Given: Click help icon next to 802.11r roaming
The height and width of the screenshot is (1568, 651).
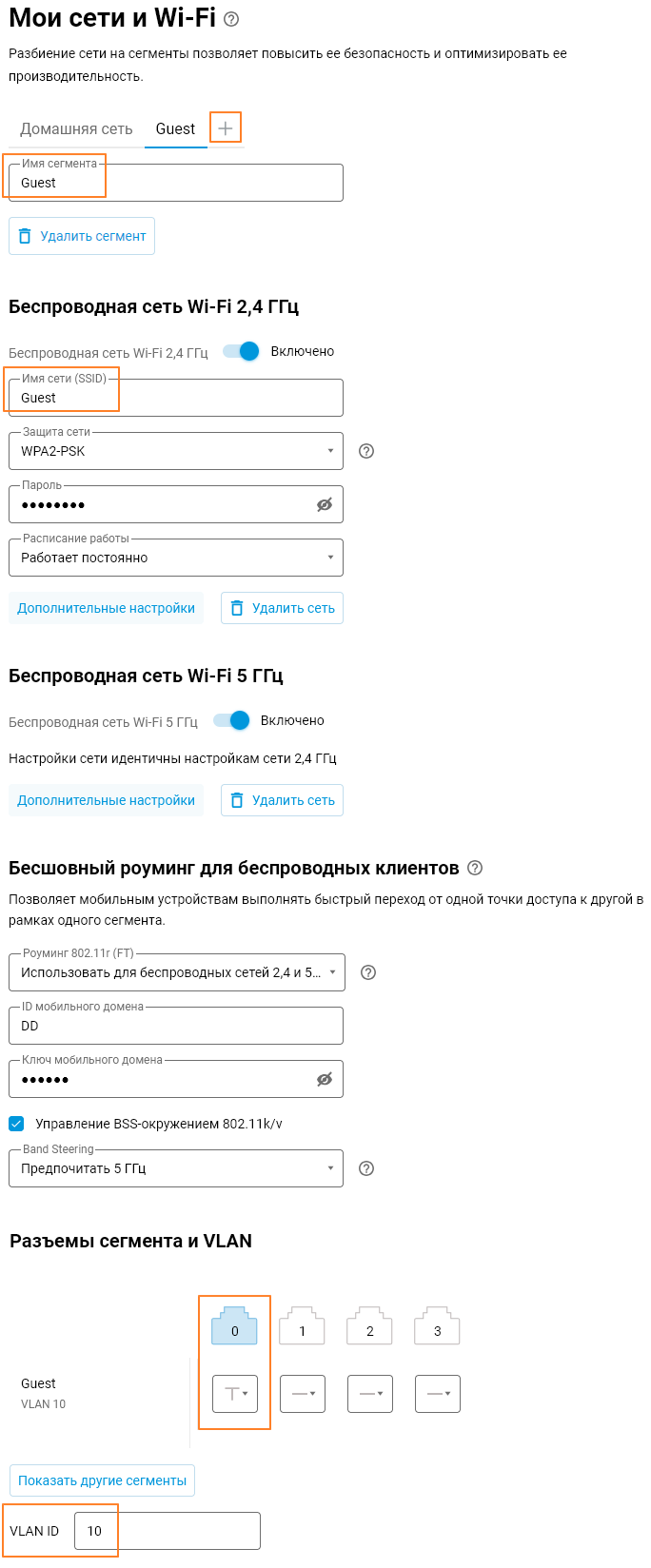Looking at the screenshot, I should (x=369, y=972).
